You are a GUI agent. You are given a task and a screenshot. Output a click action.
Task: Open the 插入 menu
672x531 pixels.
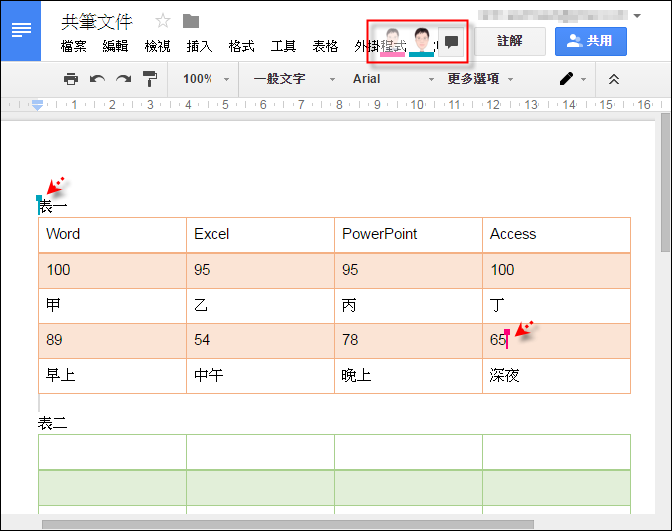(199, 46)
